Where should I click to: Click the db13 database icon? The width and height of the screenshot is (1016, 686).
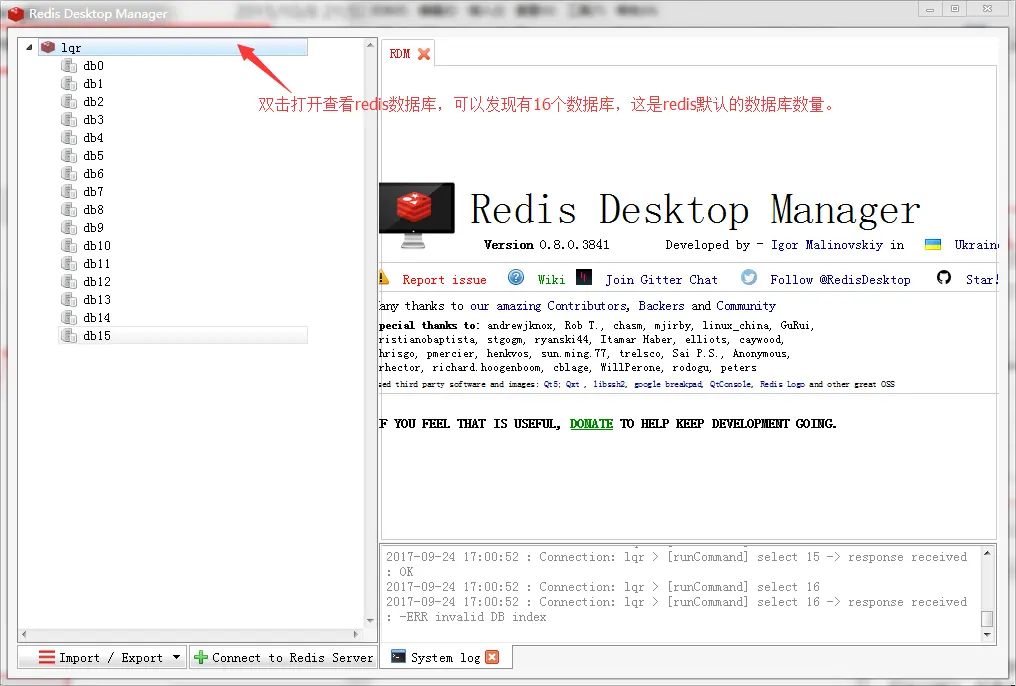pyautogui.click(x=69, y=300)
